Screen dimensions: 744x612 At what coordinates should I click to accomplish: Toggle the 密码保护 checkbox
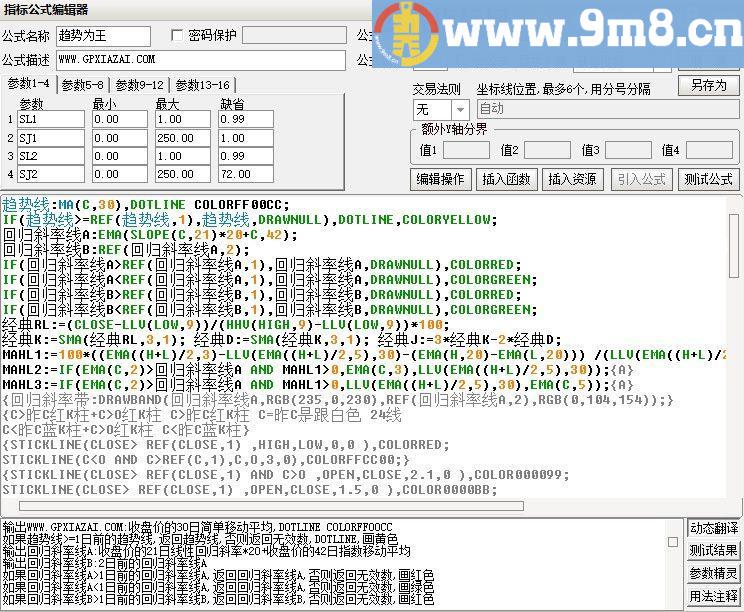(178, 36)
